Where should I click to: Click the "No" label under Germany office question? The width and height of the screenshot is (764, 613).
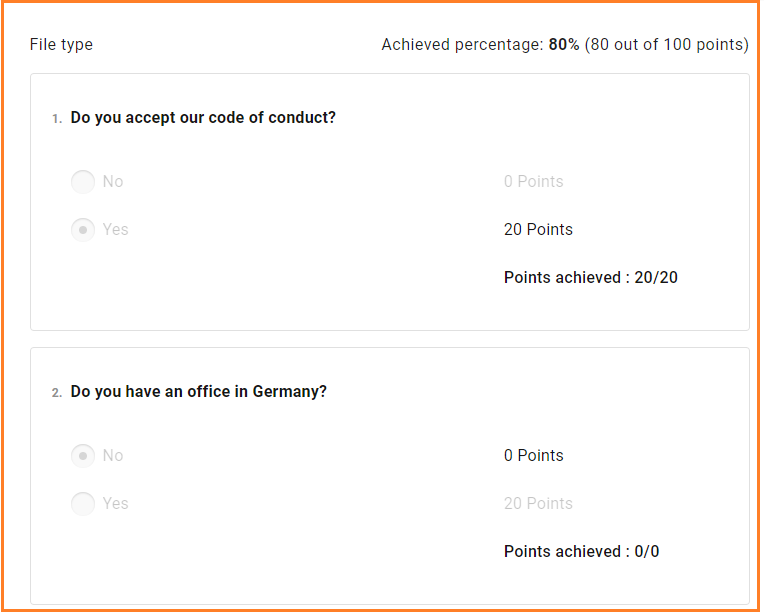click(x=113, y=455)
